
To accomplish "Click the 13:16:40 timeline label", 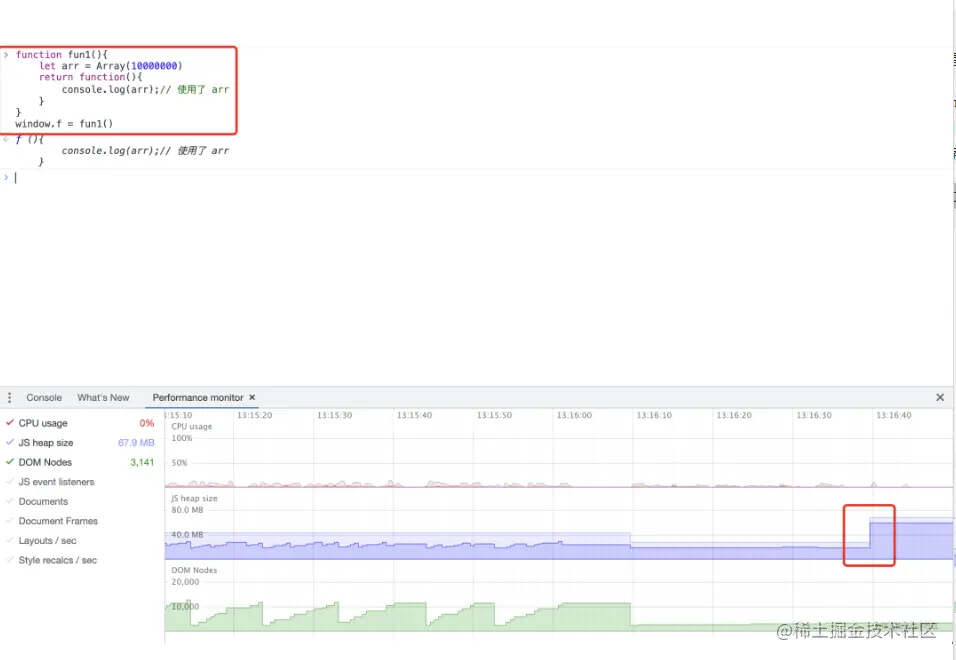I will click(893, 415).
